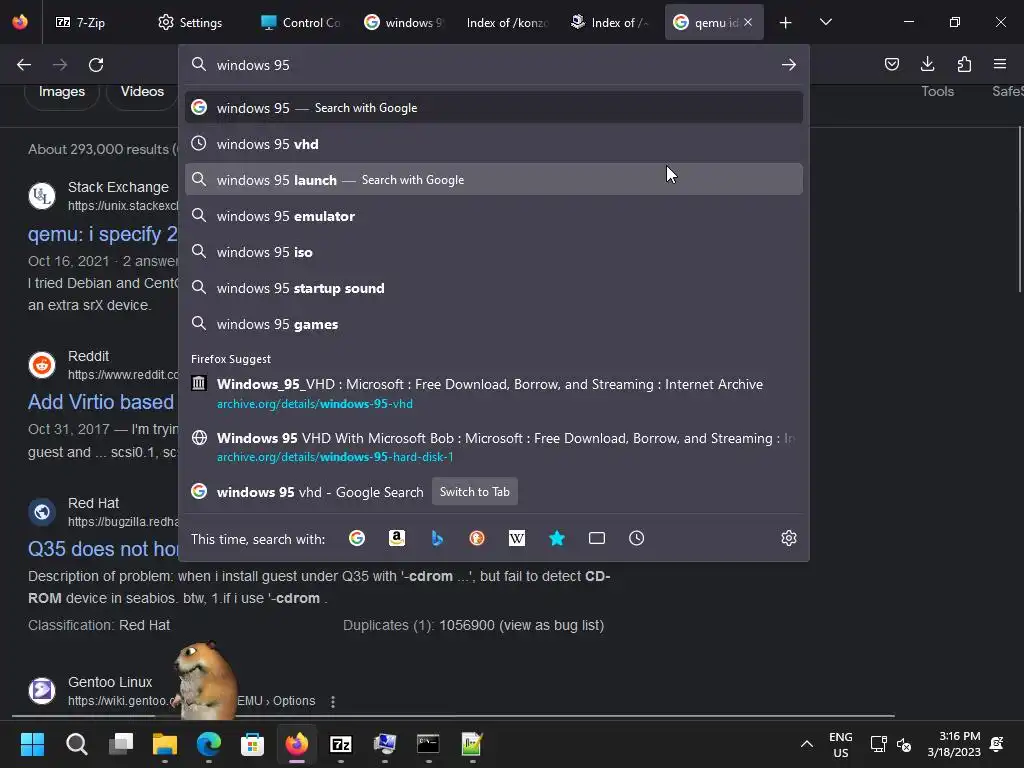Viewport: 1024px width, 768px height.
Task: Open 7-Zip from taskbar
Action: 340,744
